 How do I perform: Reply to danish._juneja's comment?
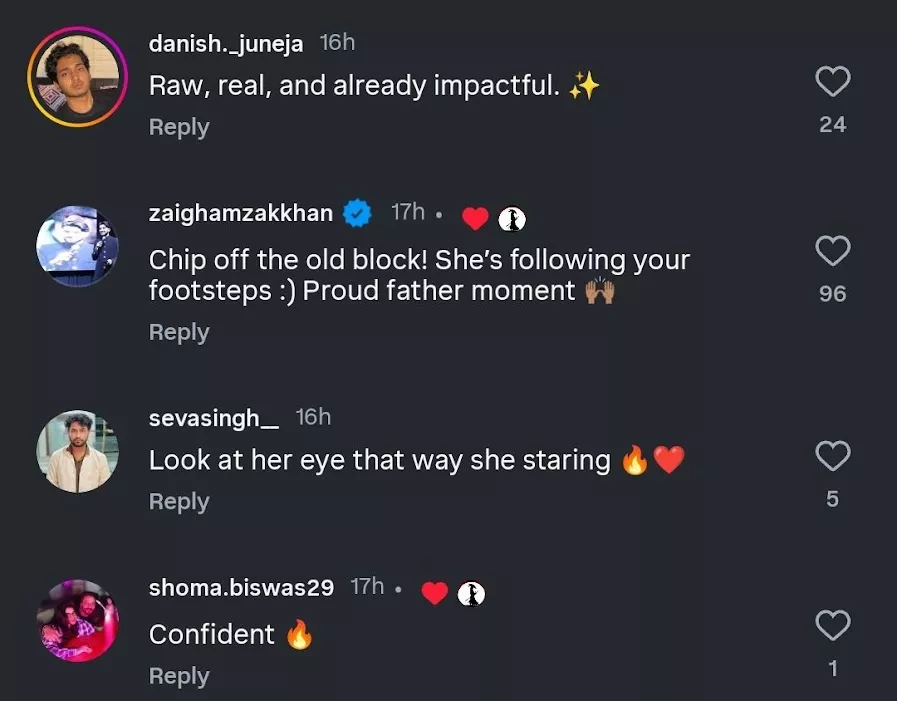(x=179, y=127)
